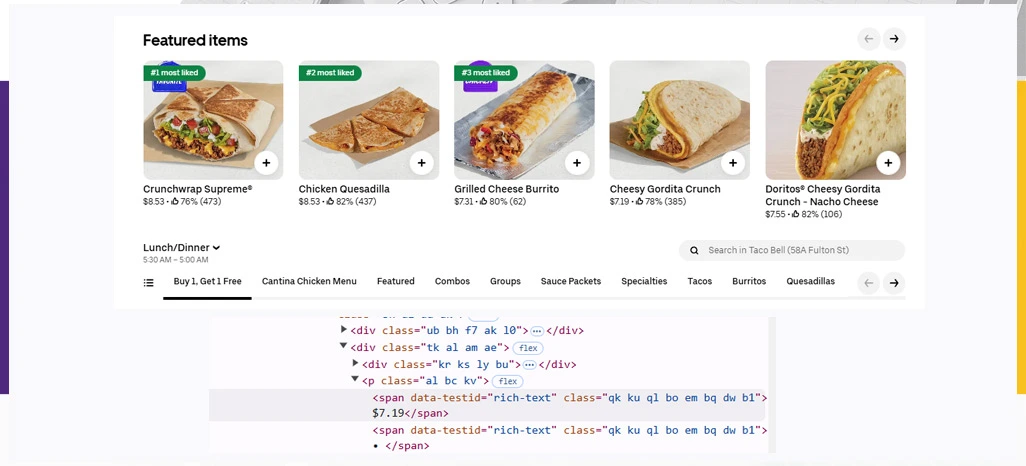Click hours text 5:30 AM – 5:00 AM
The width and height of the screenshot is (1026, 466).
pyautogui.click(x=175, y=260)
